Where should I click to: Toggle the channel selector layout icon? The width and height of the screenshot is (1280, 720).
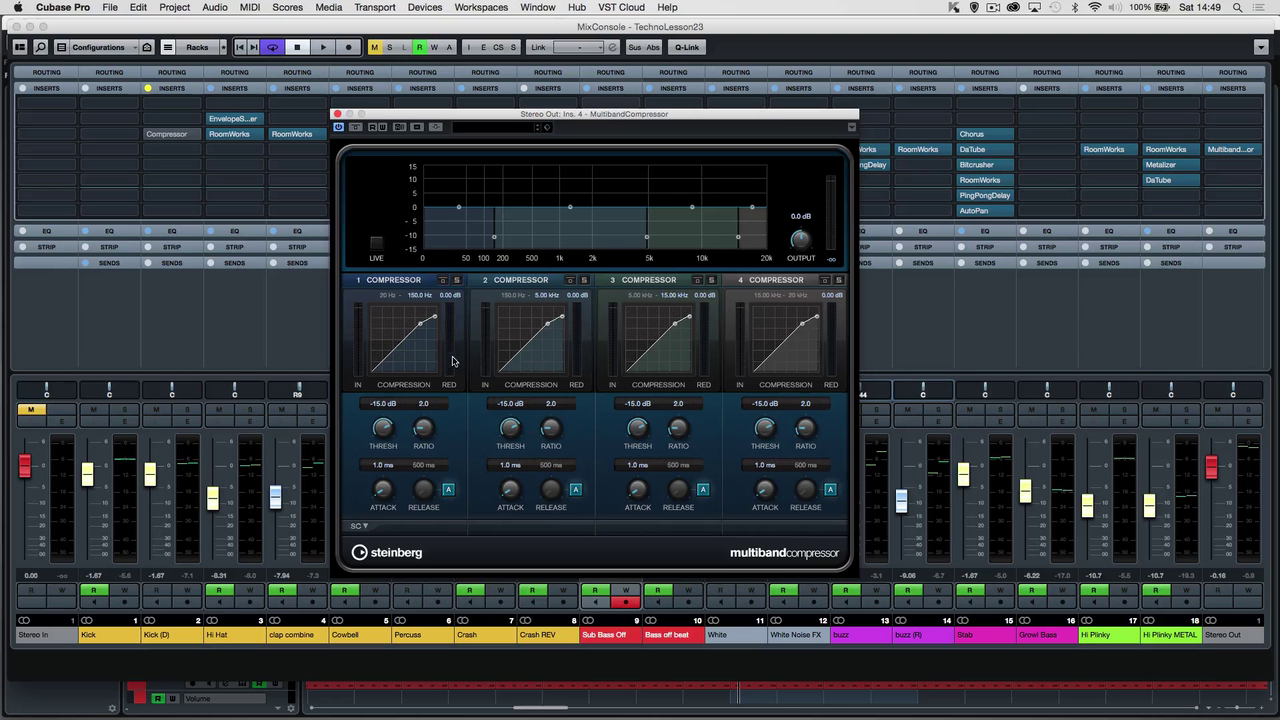tap(19, 47)
